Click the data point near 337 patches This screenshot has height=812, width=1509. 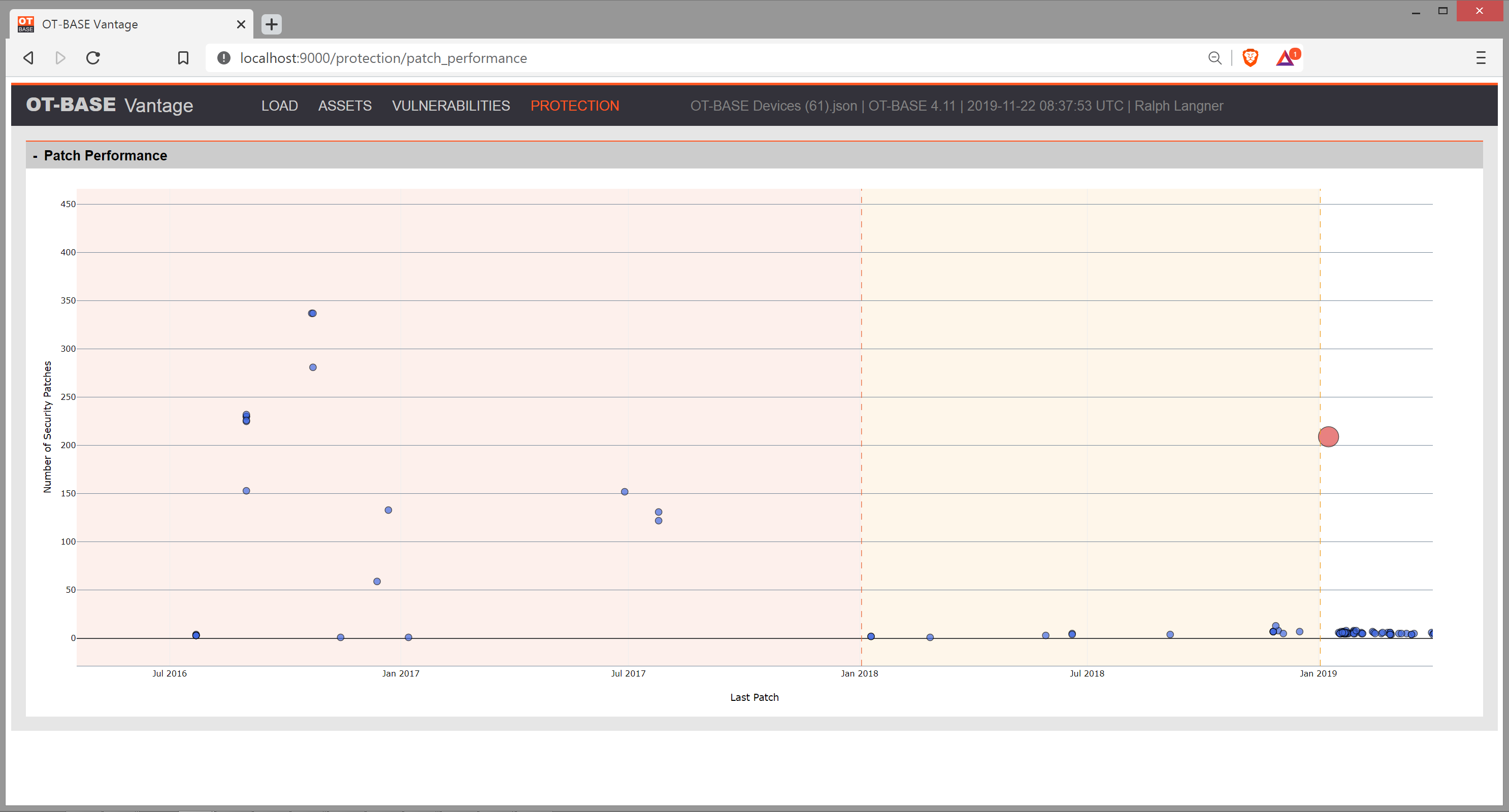tap(312, 313)
